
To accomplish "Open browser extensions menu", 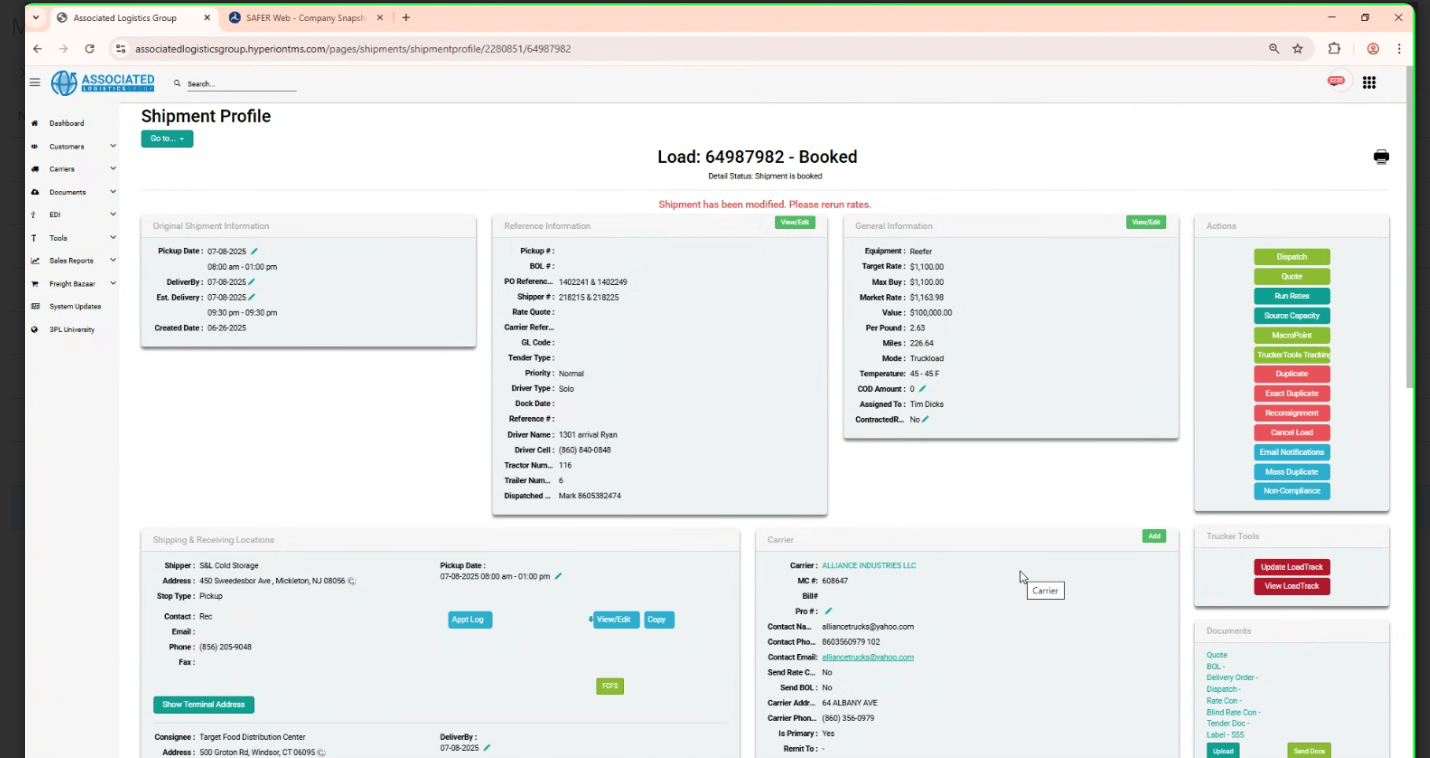I will 1334,48.
